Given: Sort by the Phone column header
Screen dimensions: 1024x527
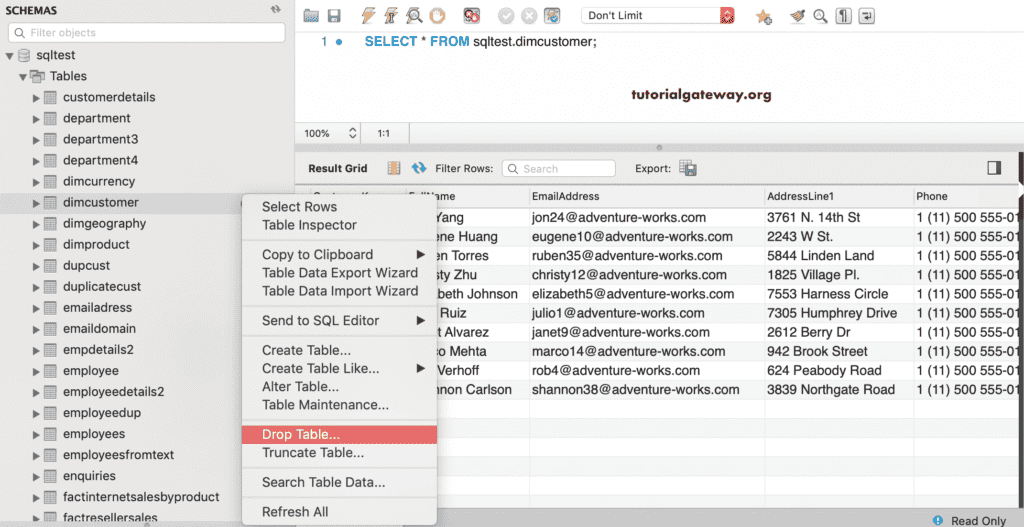Looking at the screenshot, I should point(967,196).
